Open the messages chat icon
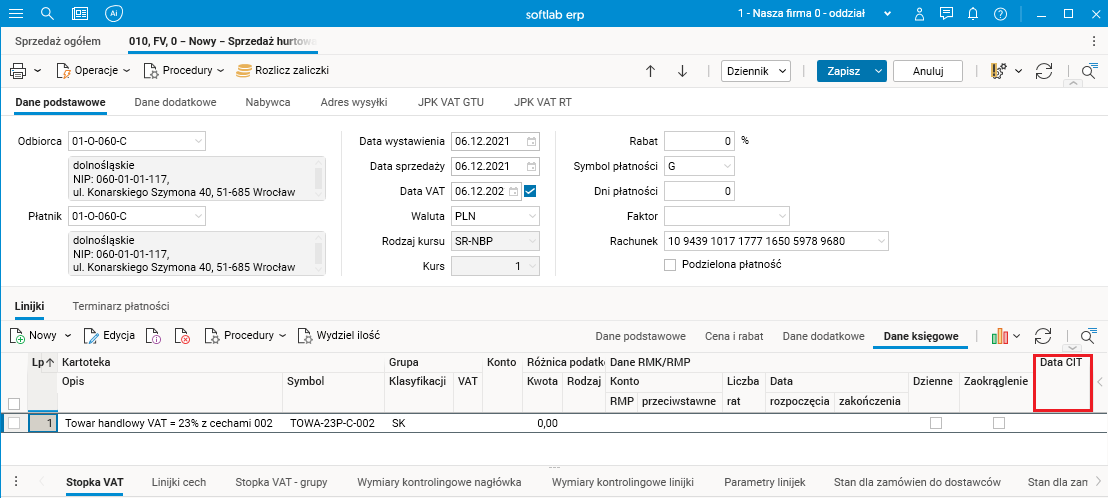This screenshot has width=1108, height=498. pyautogui.click(x=946, y=13)
